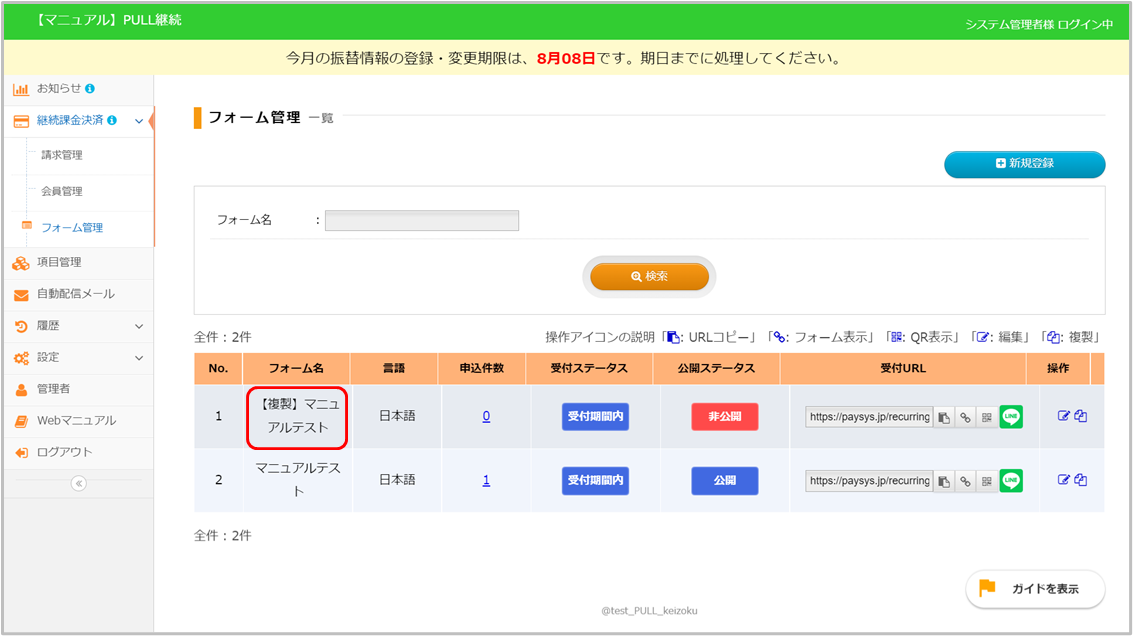The height and width of the screenshot is (636, 1133).
Task: Click the info icon beside お知らせ
Action: [x=90, y=88]
